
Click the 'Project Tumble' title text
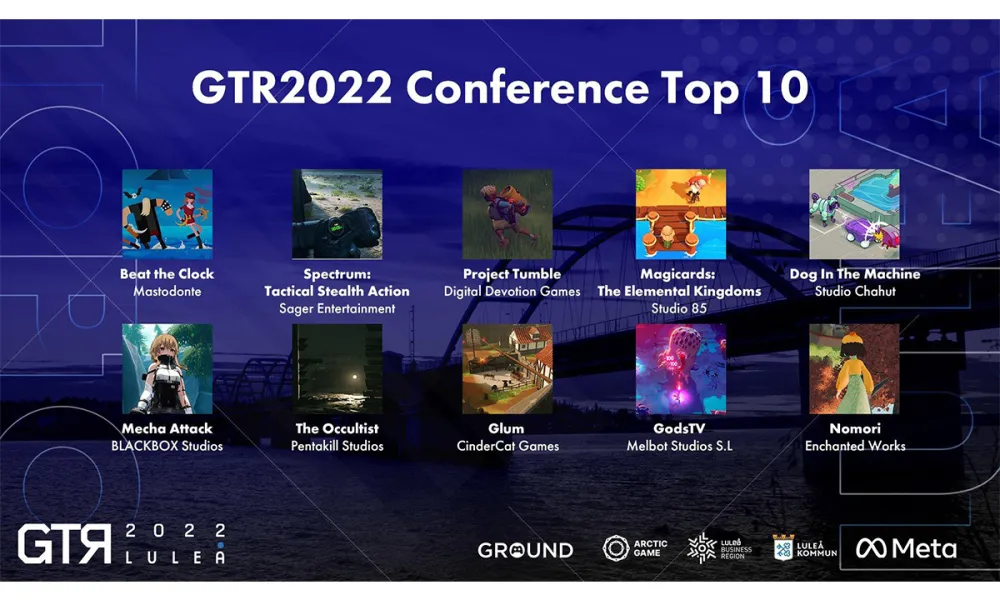[x=512, y=274]
